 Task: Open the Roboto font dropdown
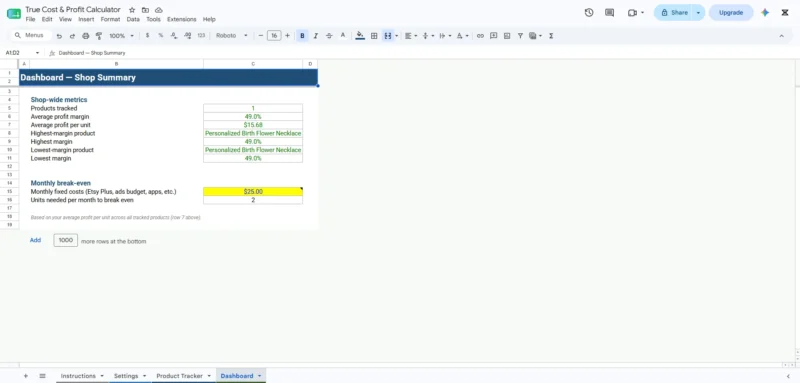(x=232, y=36)
